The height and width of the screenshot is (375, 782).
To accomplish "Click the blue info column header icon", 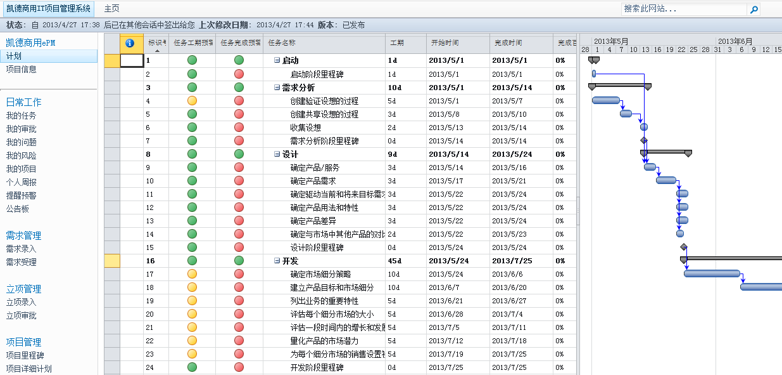I will [131, 43].
